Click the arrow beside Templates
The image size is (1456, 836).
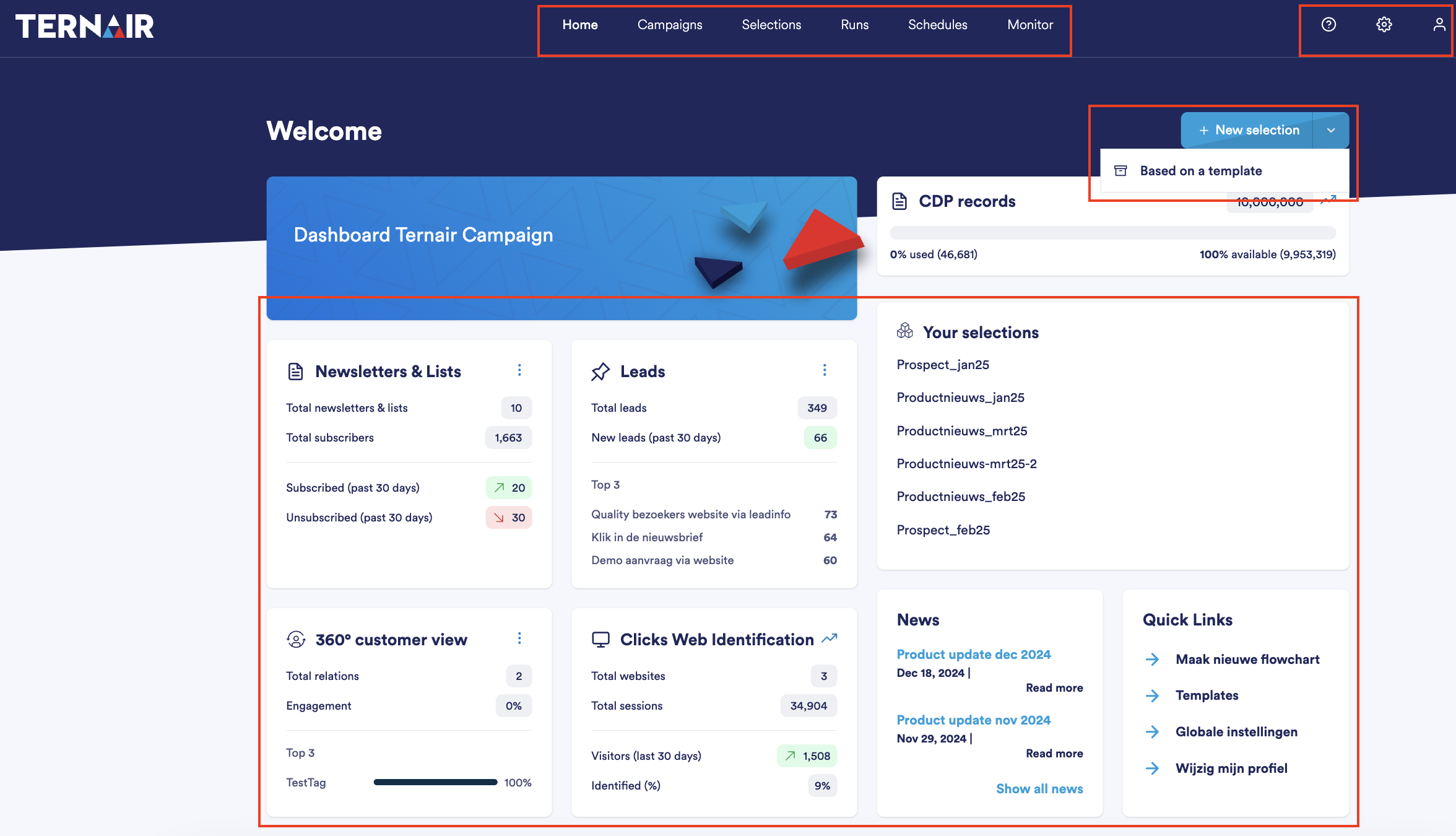(x=1152, y=695)
